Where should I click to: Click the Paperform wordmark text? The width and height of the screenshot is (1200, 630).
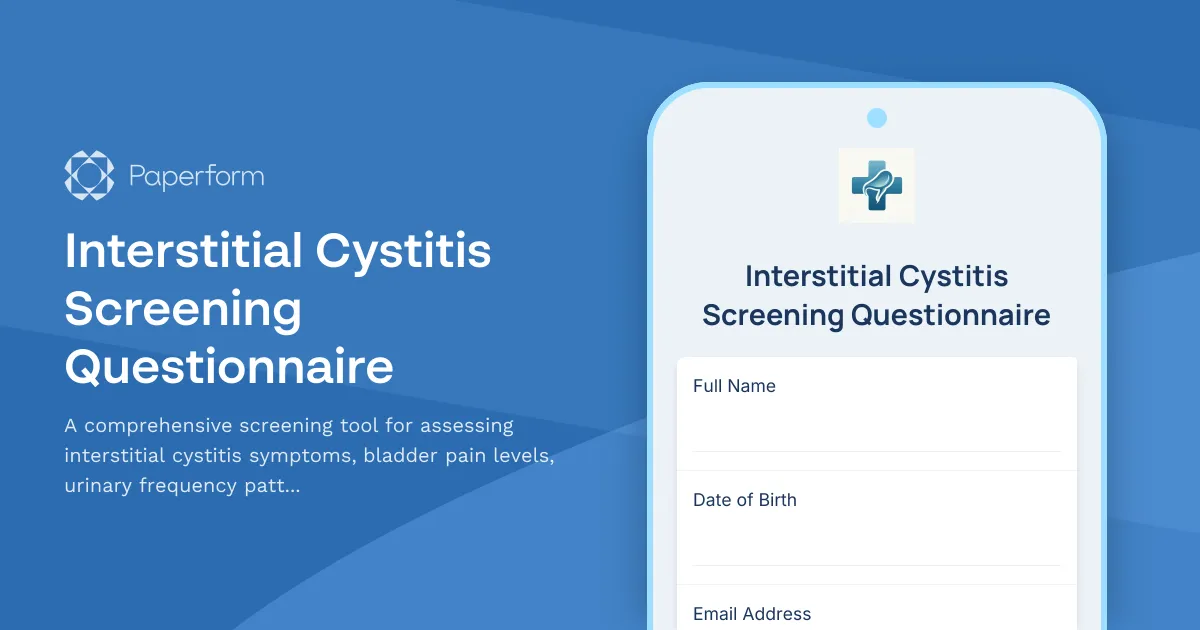[196, 176]
